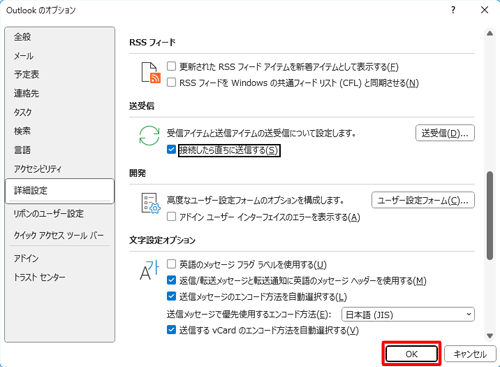Image resolution: width=500 pixels, height=367 pixels.
Task: Click the 送受信 section heading
Action: 142,106
